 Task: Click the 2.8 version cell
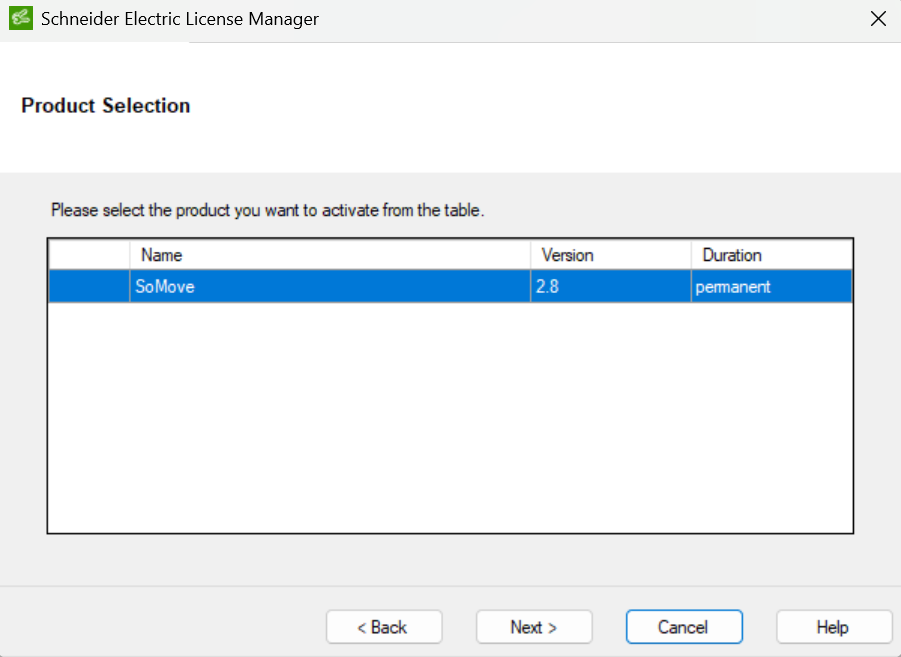point(610,286)
